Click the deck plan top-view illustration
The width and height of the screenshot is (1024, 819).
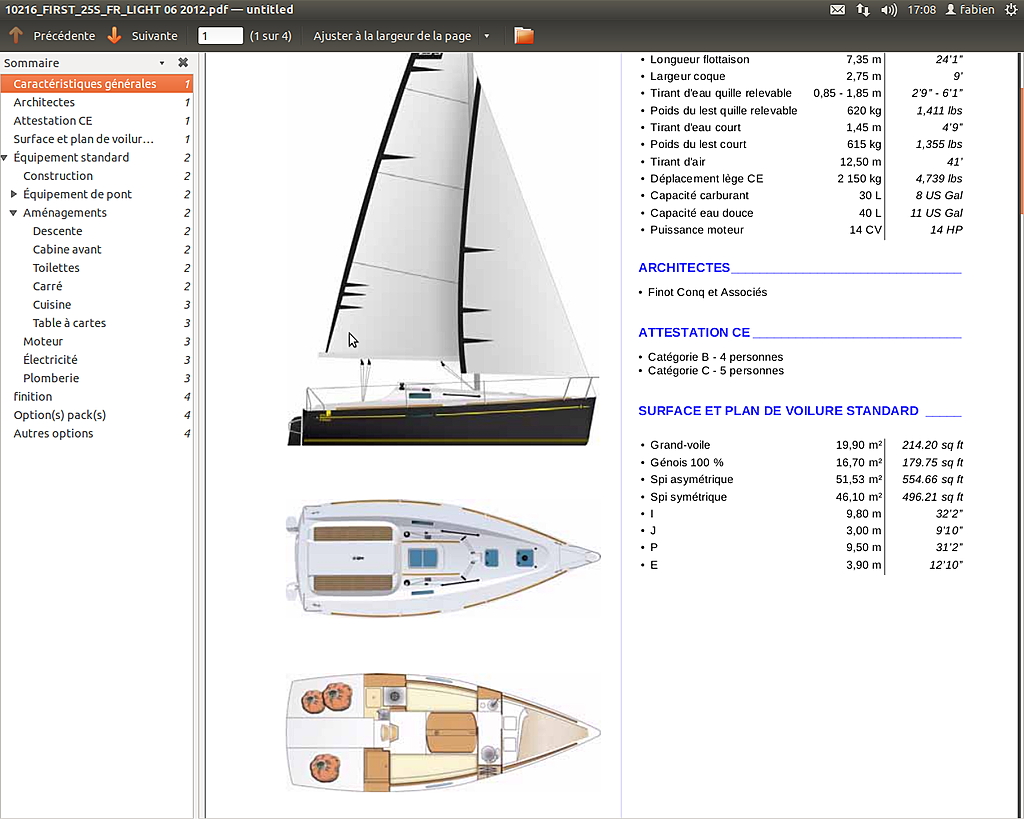tap(443, 558)
